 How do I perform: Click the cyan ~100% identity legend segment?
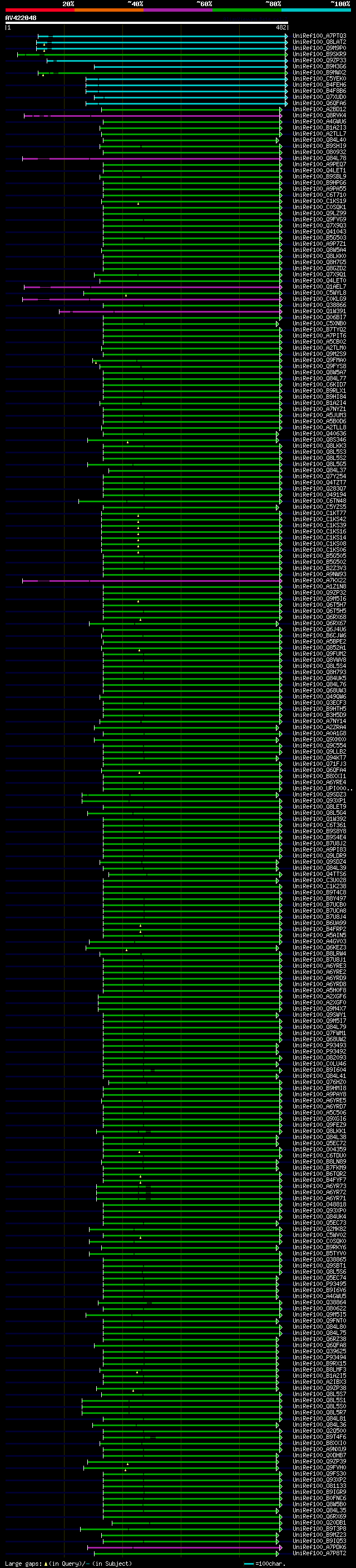316,10
